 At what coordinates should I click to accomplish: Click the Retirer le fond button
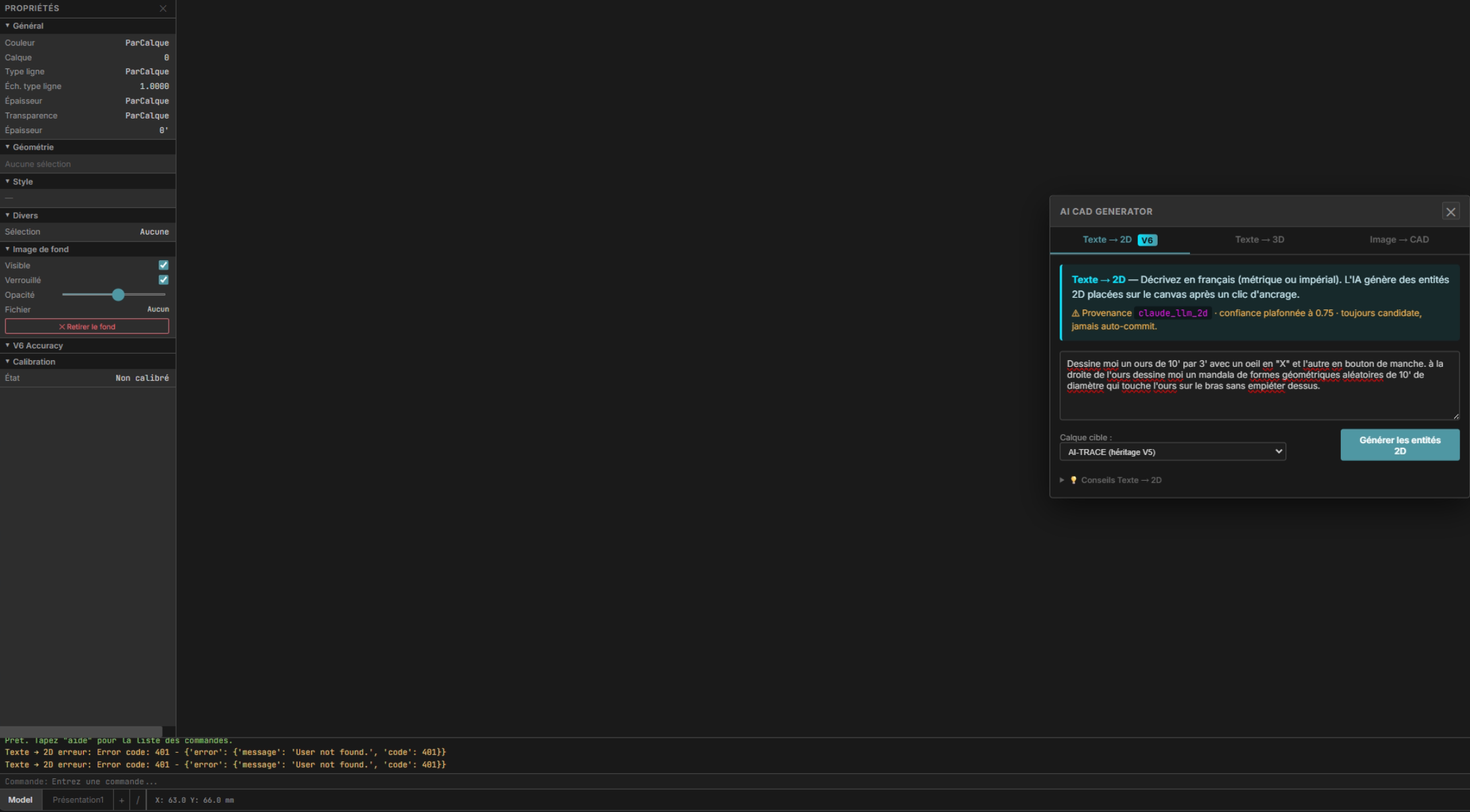pos(87,327)
